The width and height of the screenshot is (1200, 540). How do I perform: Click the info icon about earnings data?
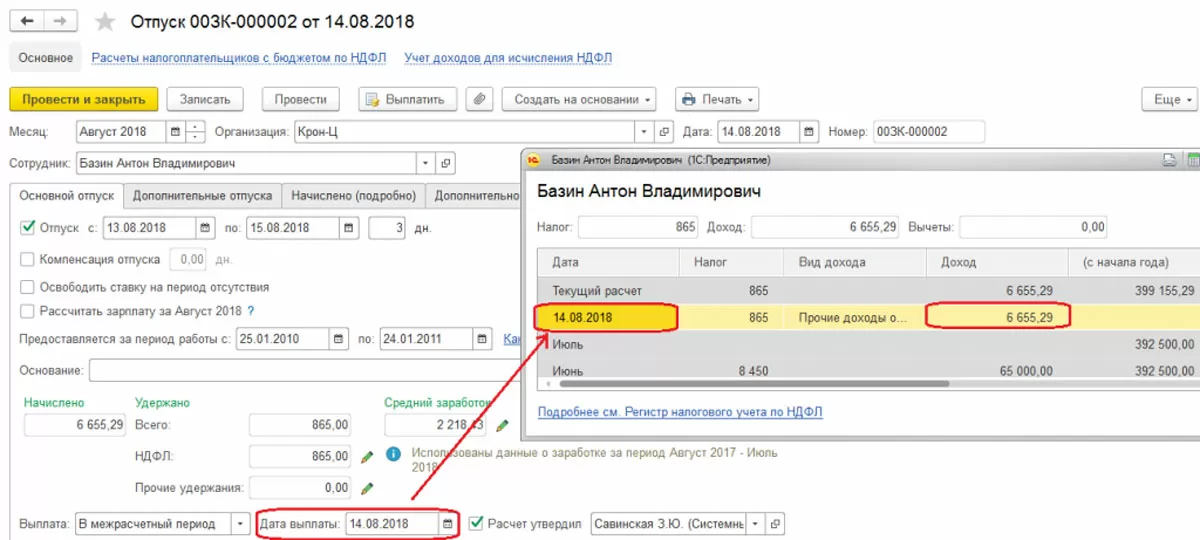(394, 453)
